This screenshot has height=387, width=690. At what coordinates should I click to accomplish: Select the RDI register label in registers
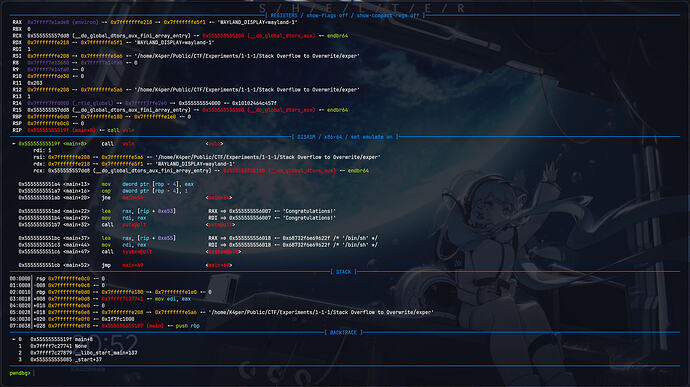[17, 49]
